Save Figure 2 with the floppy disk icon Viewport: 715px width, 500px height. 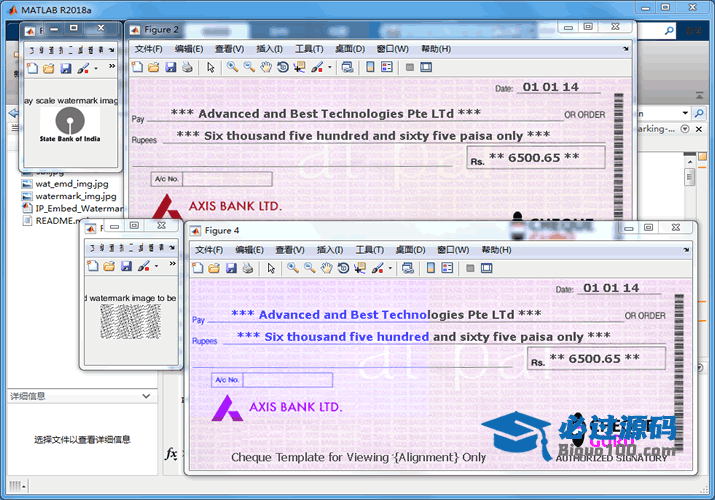171,67
